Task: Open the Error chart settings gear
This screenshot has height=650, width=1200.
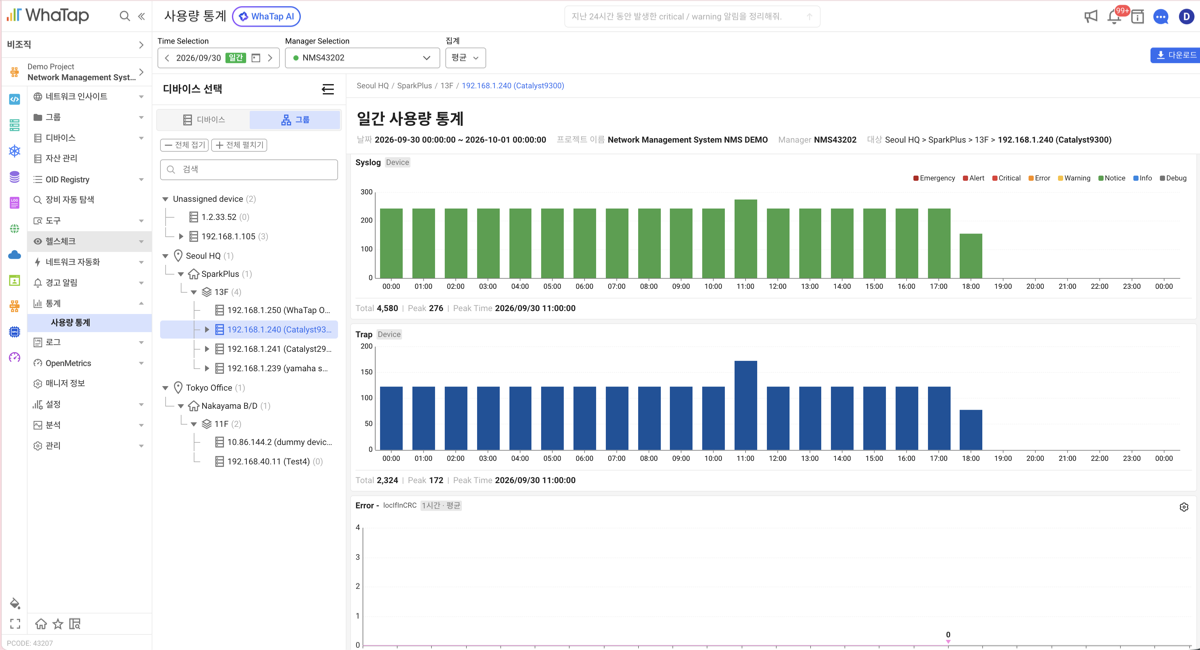Action: click(1184, 507)
